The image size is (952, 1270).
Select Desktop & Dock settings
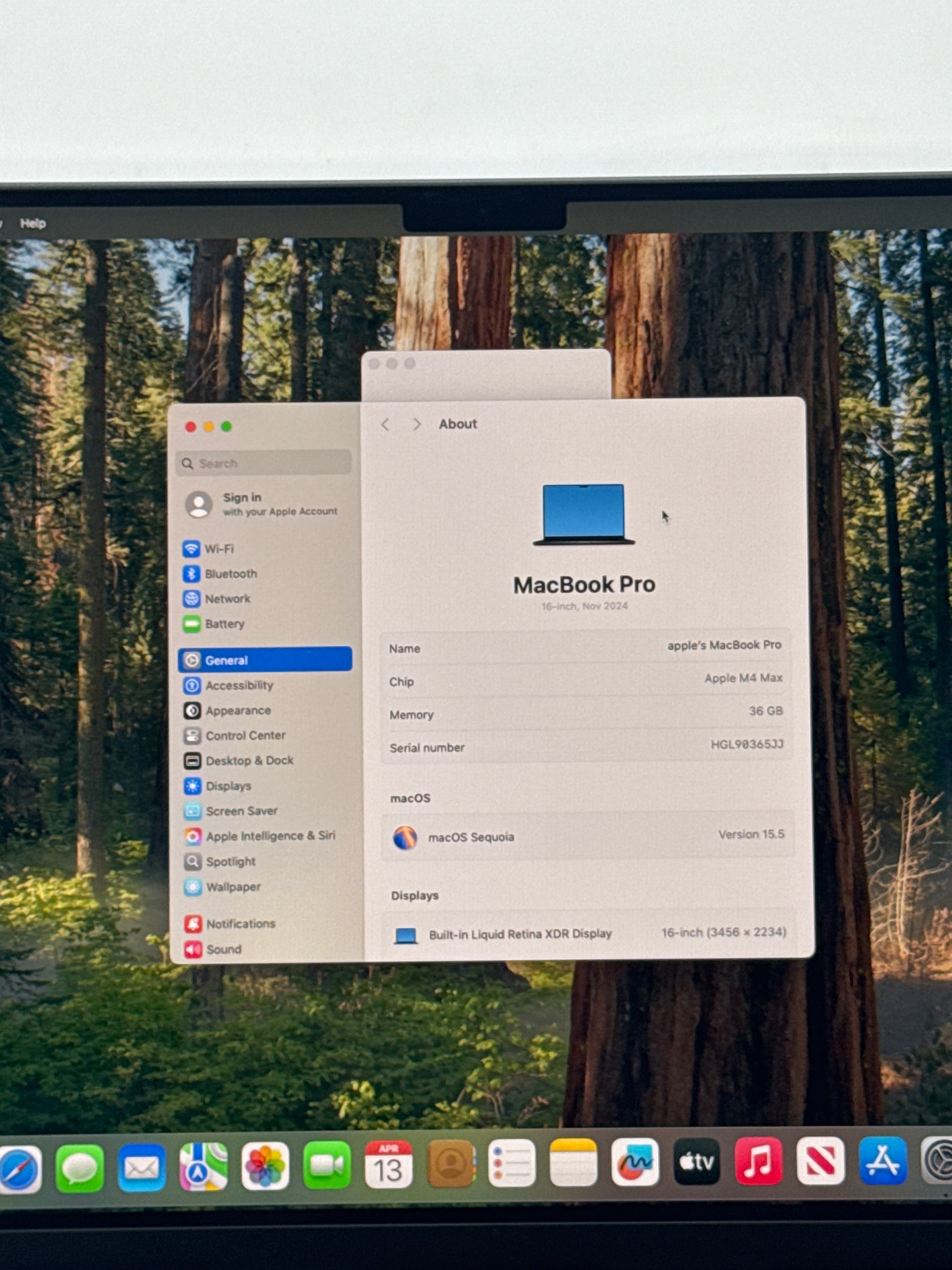point(249,761)
